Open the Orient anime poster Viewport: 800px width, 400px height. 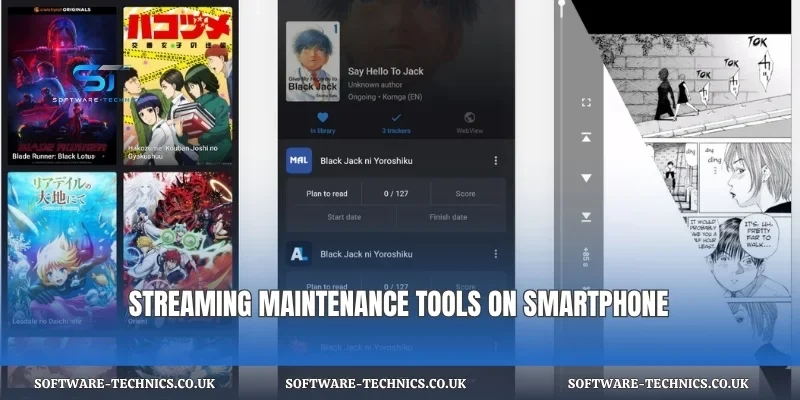(x=178, y=250)
